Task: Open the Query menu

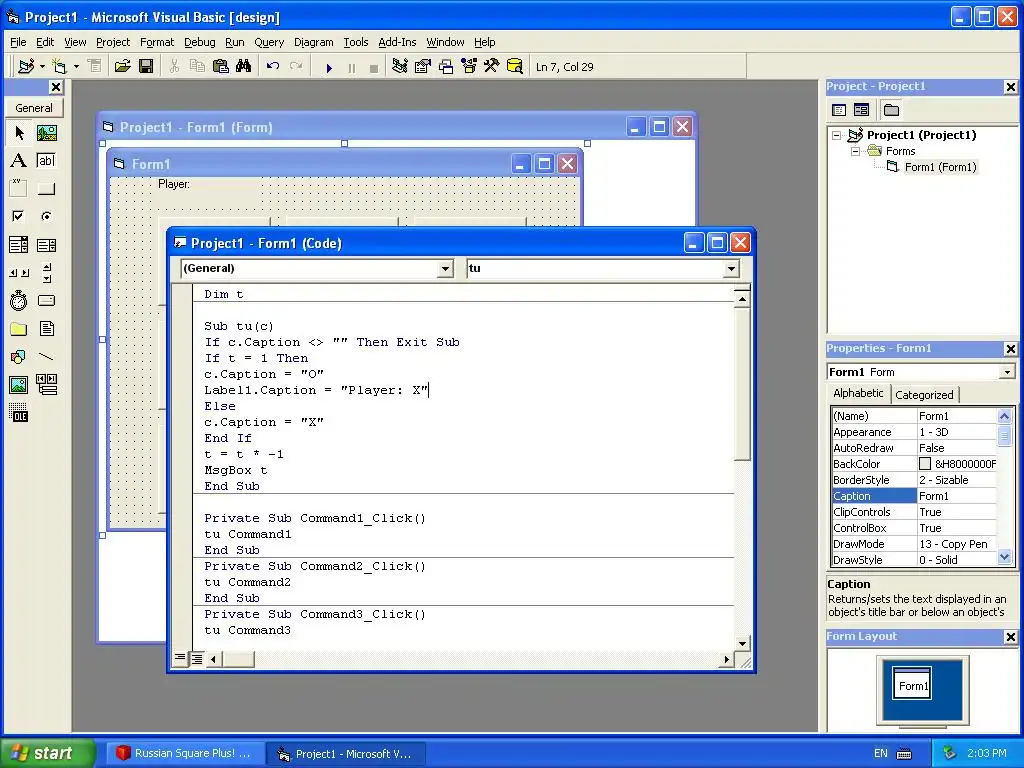Action: pyautogui.click(x=269, y=42)
